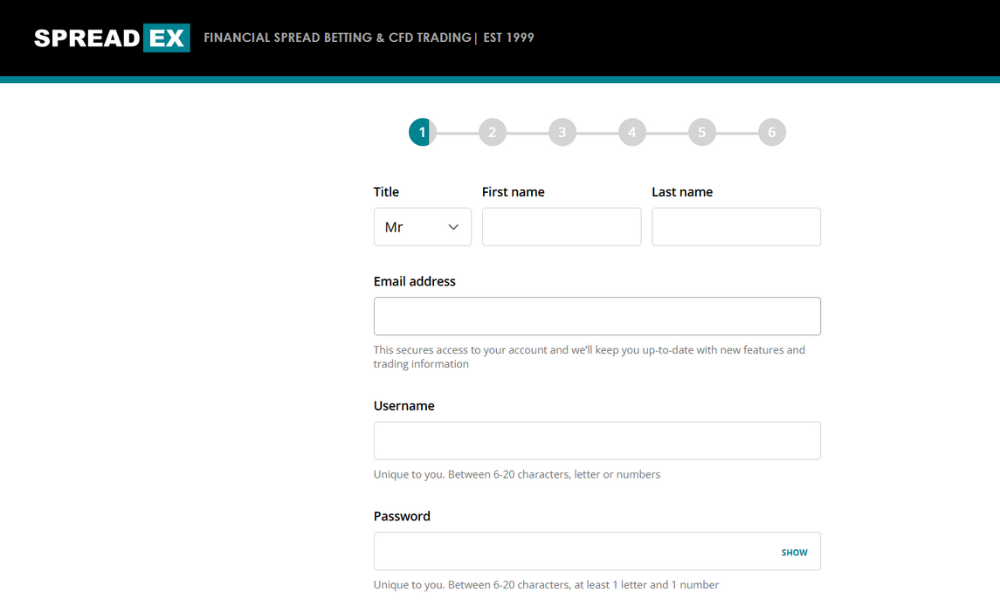
Task: Toggle SHOW to reveal the password
Action: click(x=794, y=552)
